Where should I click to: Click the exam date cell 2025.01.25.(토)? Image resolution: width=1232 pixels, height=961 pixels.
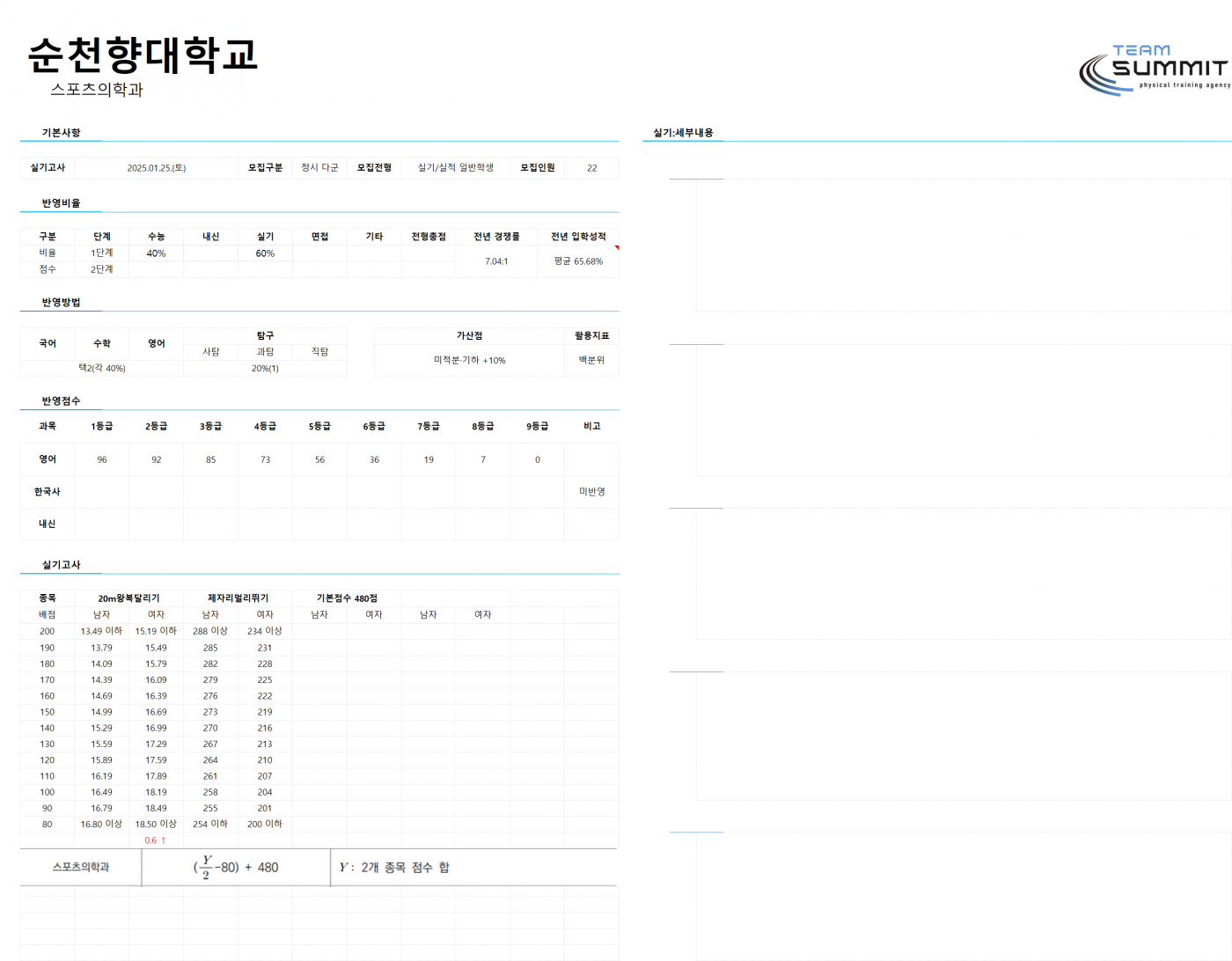[157, 168]
